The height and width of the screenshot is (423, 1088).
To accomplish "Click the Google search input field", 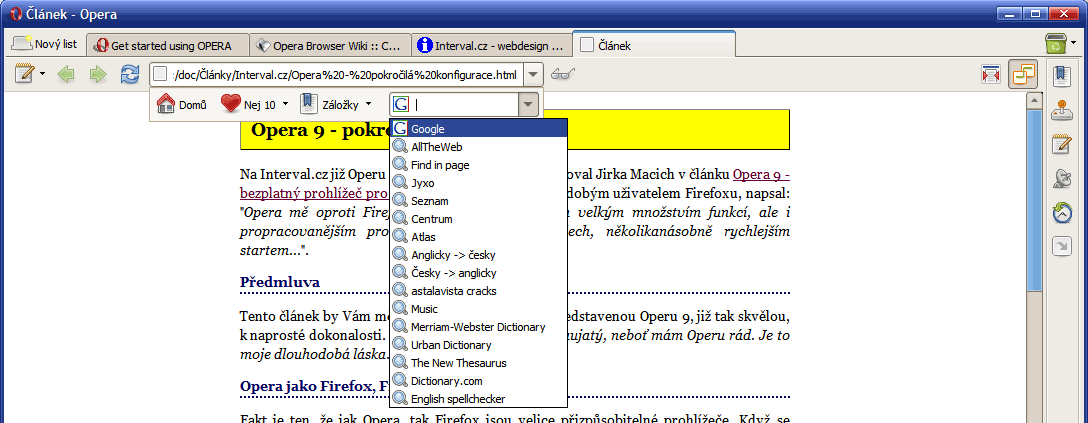I will (464, 105).
